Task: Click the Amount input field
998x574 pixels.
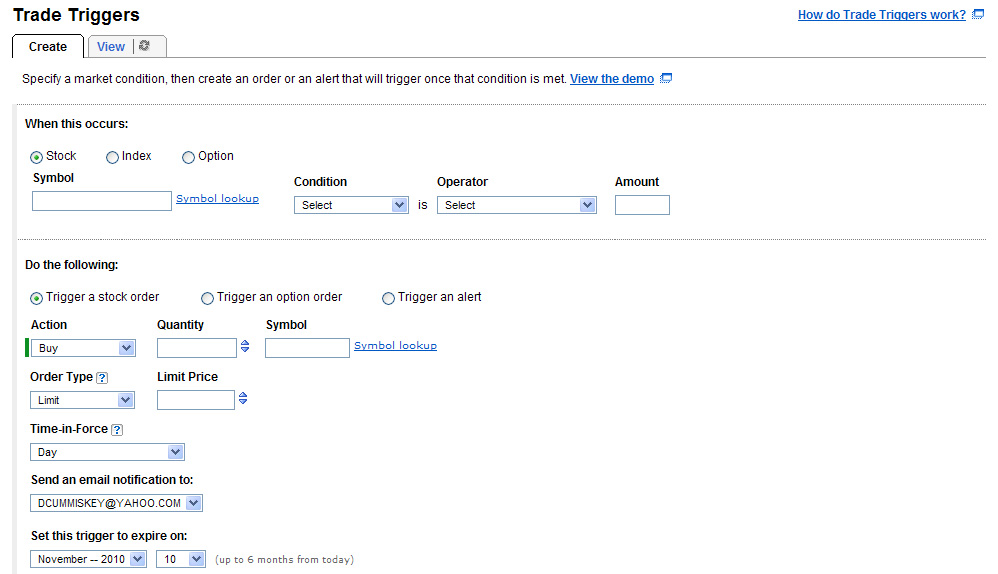Action: [642, 205]
